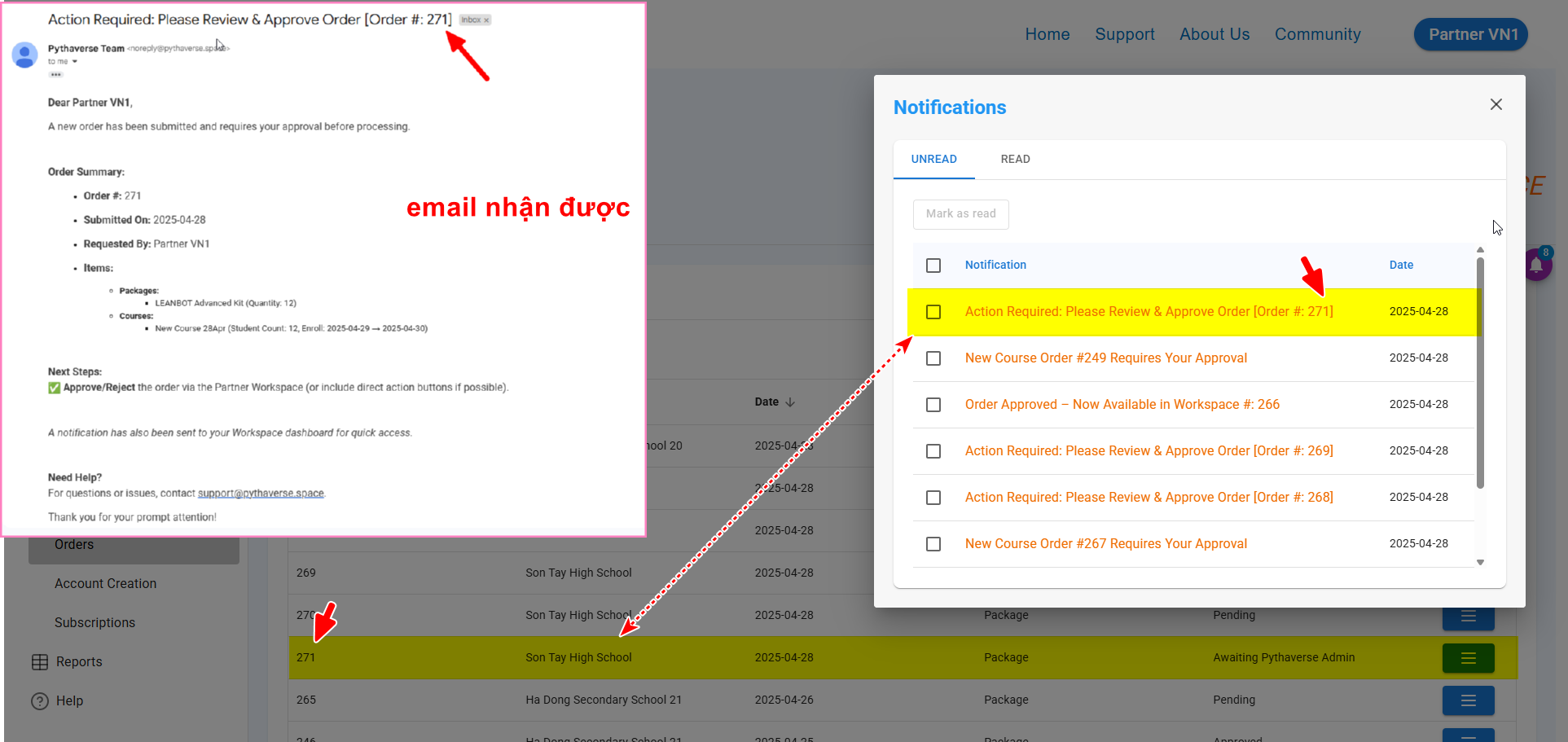
Task: Open New Course Order #267 Requires Your Approval
Action: (x=1105, y=543)
